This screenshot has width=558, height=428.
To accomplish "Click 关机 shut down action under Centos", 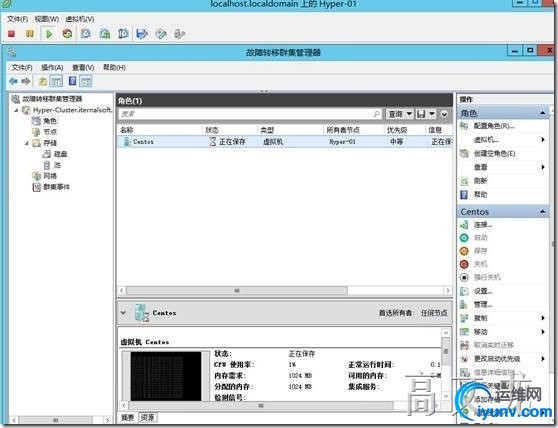I will tap(480, 264).
